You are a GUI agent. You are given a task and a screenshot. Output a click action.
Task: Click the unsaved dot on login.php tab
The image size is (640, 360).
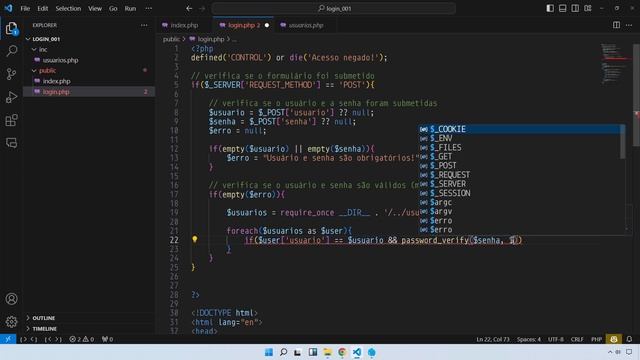pos(267,25)
